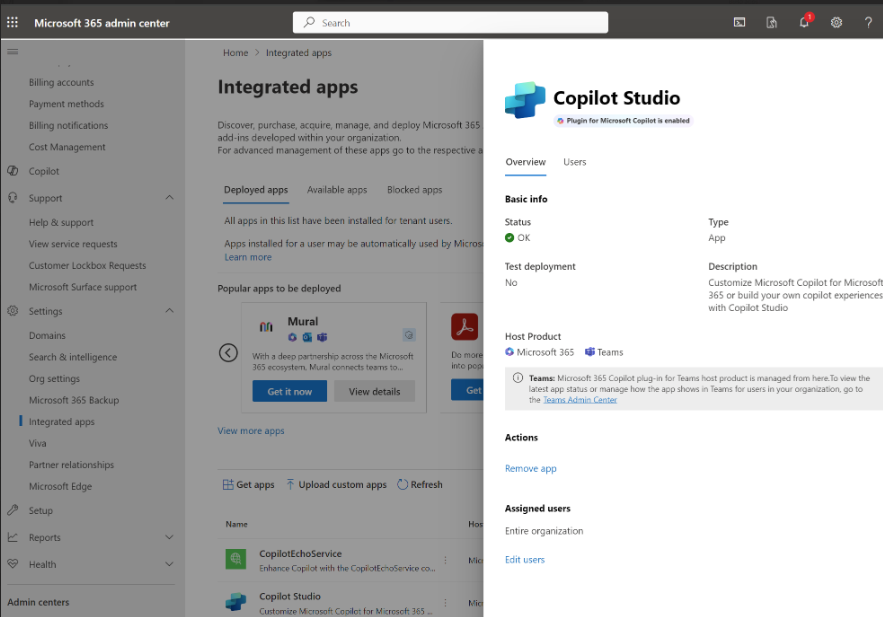Click the previous carousel arrow

[228, 353]
